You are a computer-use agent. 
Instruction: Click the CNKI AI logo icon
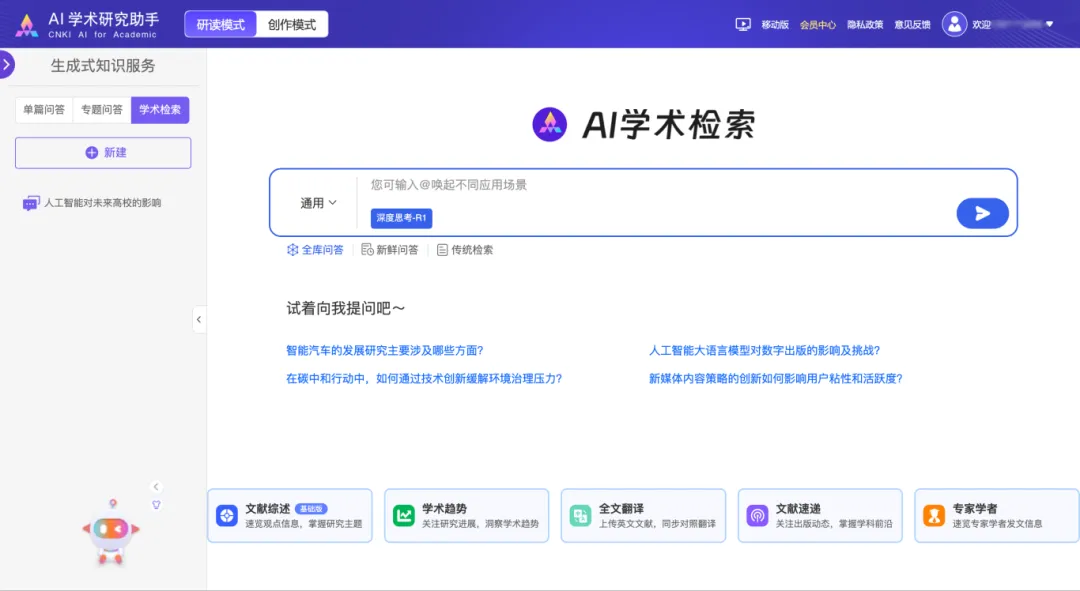pyautogui.click(x=27, y=25)
